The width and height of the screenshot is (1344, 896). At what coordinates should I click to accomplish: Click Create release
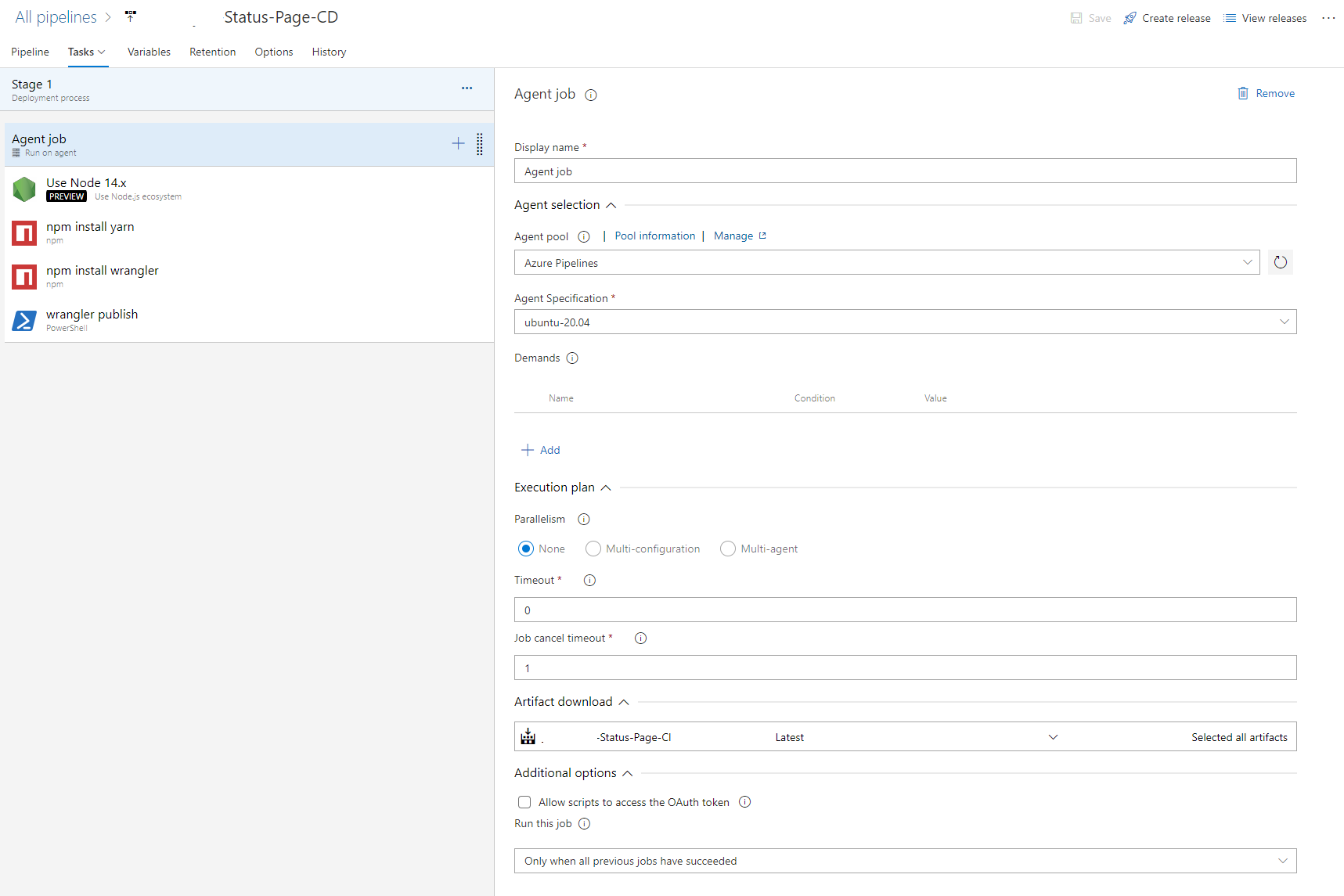coord(1167,18)
